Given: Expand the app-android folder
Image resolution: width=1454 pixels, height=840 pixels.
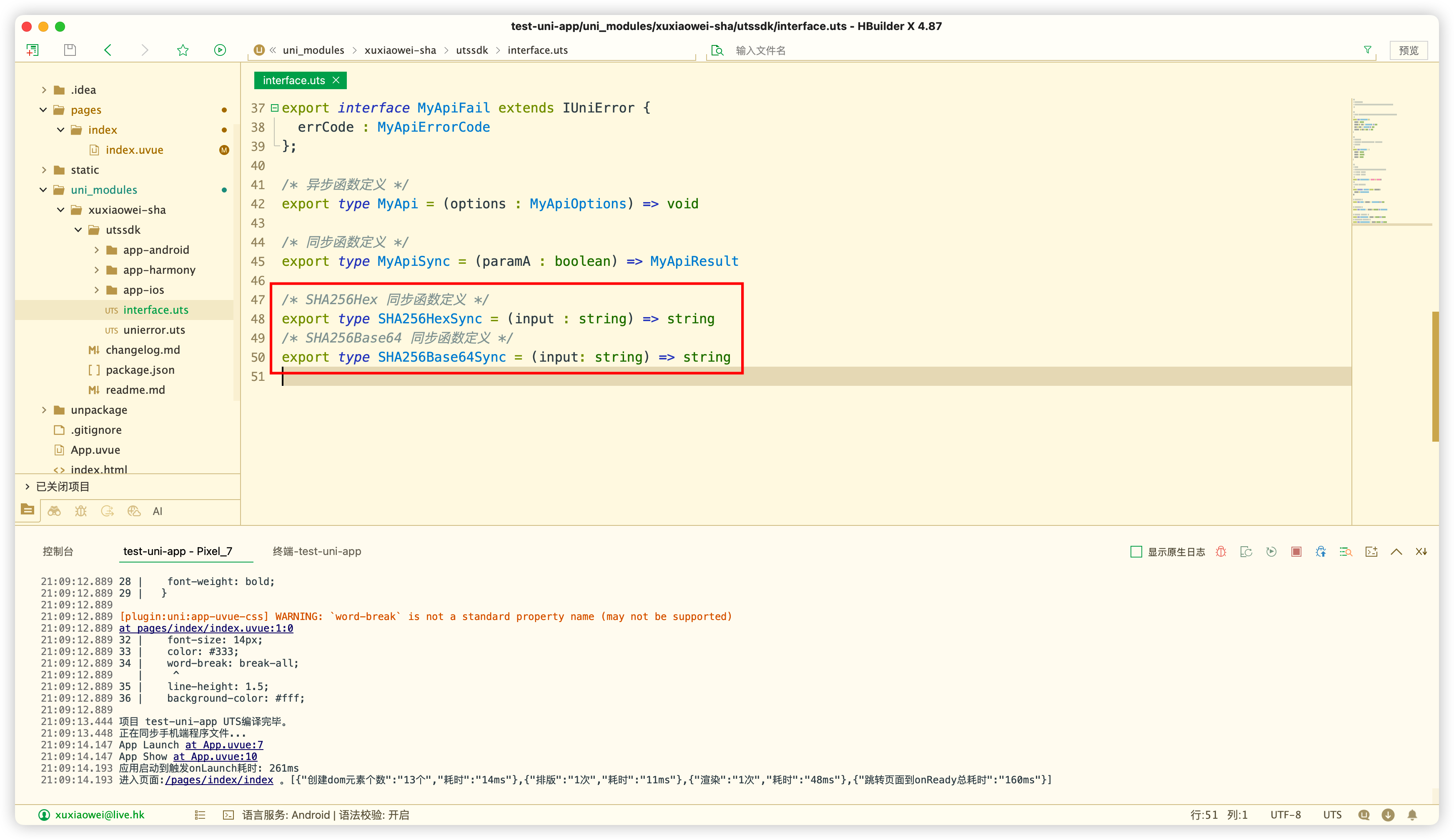Looking at the screenshot, I should point(96,250).
